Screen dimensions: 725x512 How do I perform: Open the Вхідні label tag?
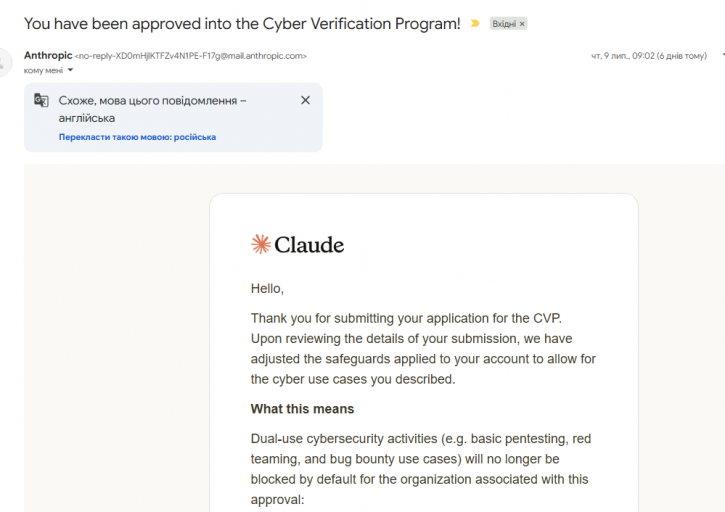click(x=504, y=24)
